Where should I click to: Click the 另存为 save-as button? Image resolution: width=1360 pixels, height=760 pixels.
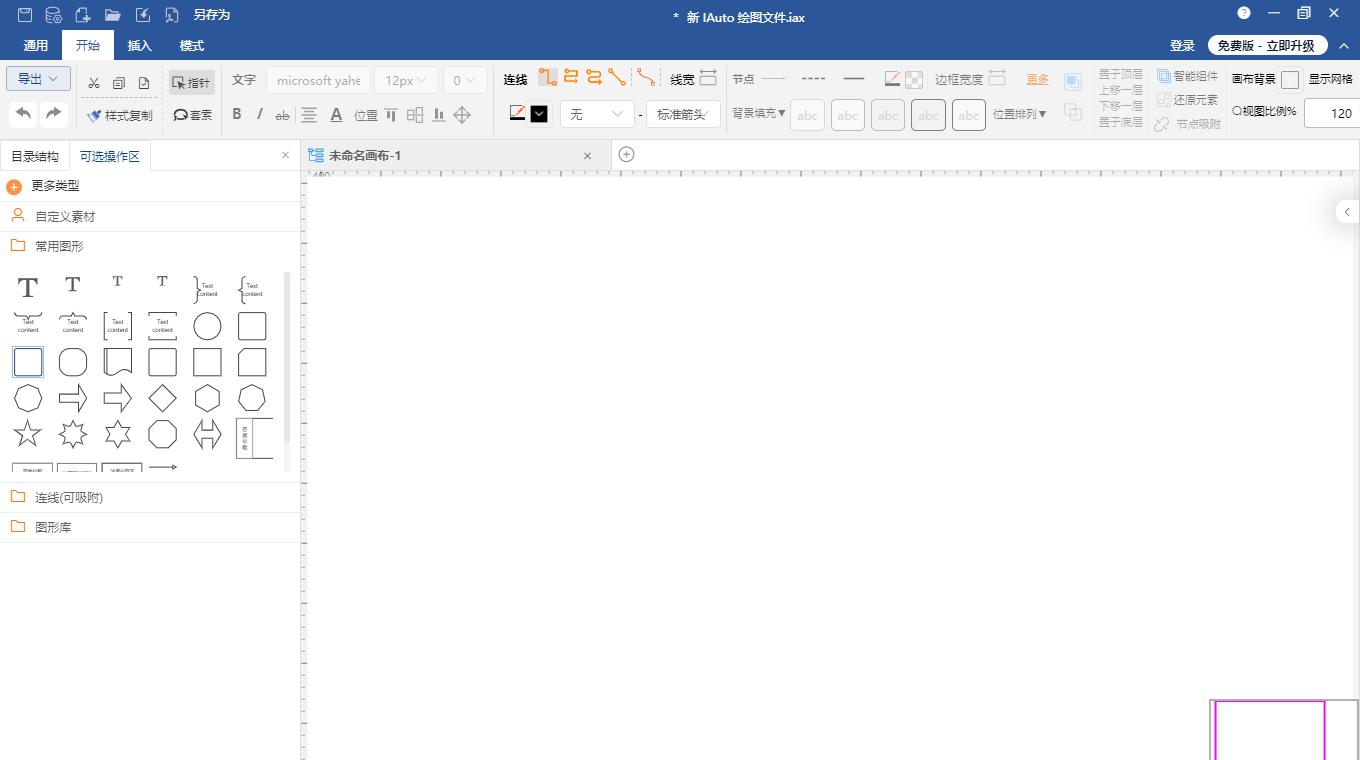pos(212,15)
